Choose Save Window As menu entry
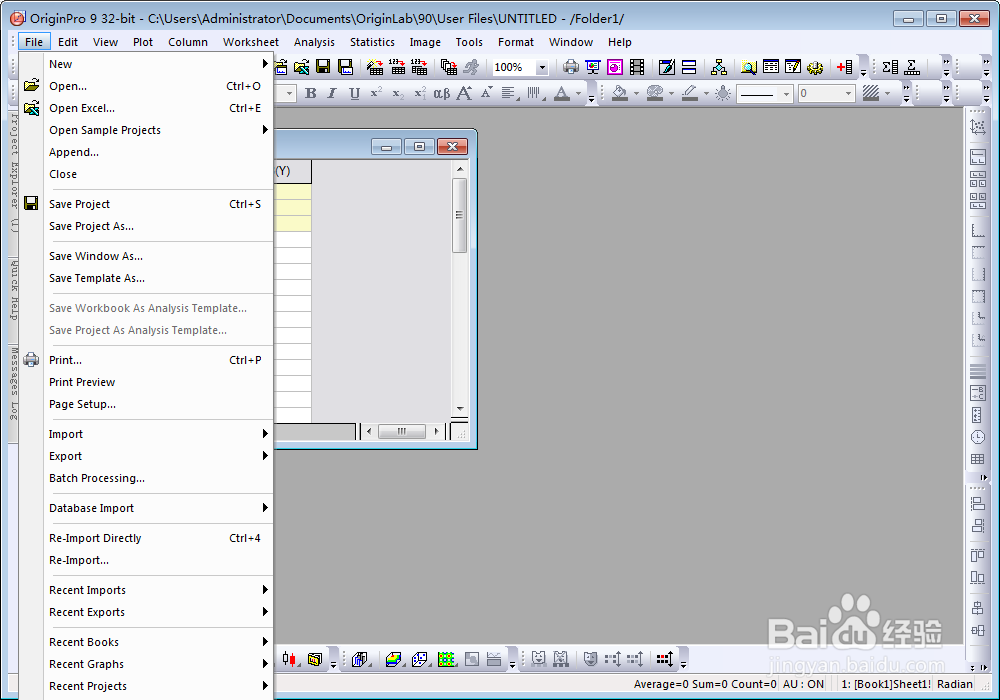 (158, 256)
